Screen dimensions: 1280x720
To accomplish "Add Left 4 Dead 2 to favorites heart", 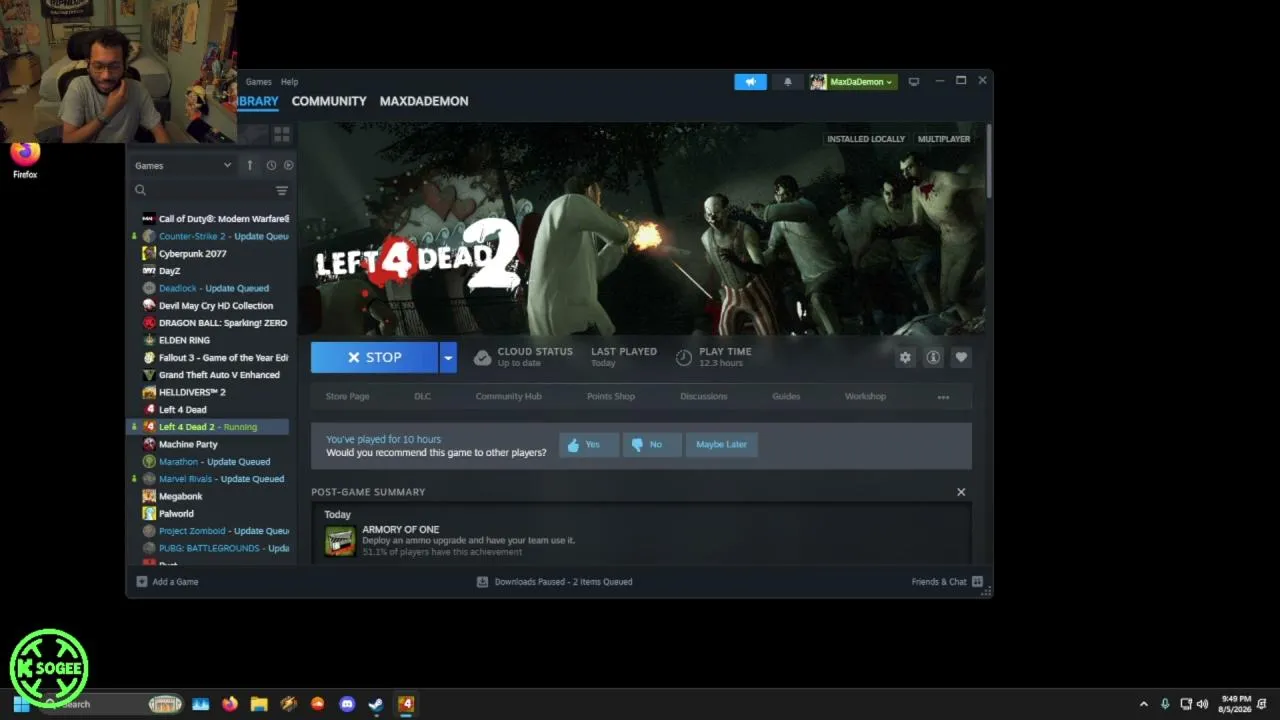I will point(961,357).
